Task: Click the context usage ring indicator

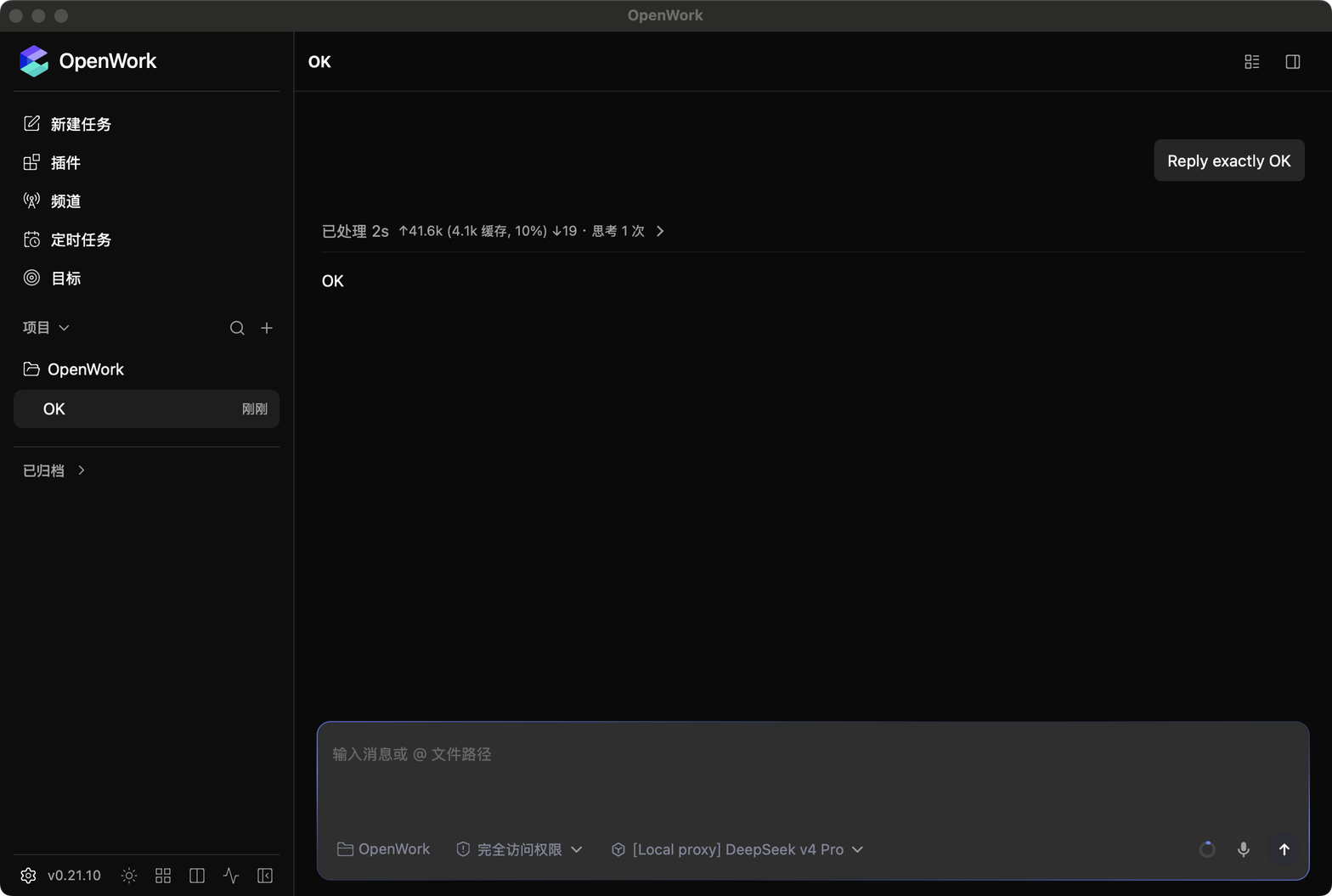Action: click(x=1207, y=849)
